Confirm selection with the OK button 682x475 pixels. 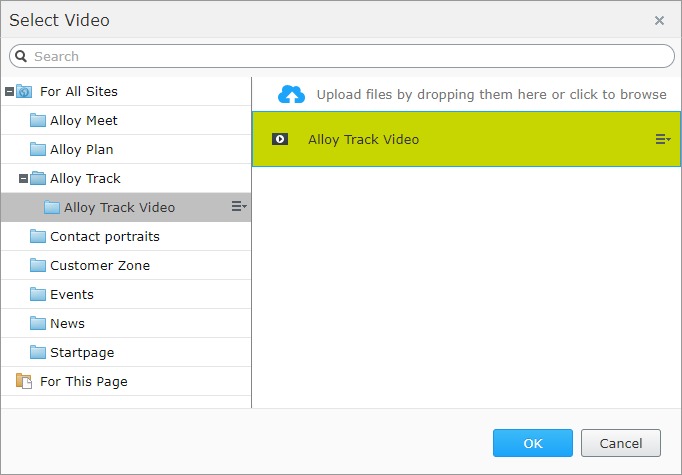(x=532, y=443)
